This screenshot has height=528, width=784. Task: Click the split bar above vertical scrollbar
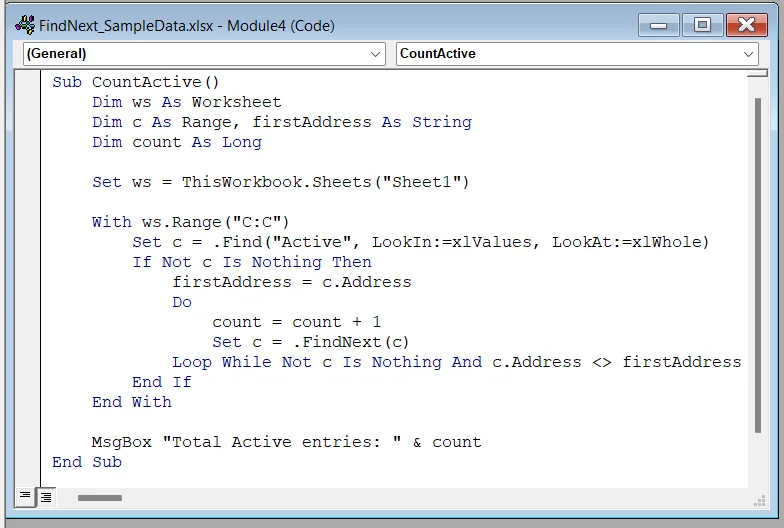pos(758,74)
